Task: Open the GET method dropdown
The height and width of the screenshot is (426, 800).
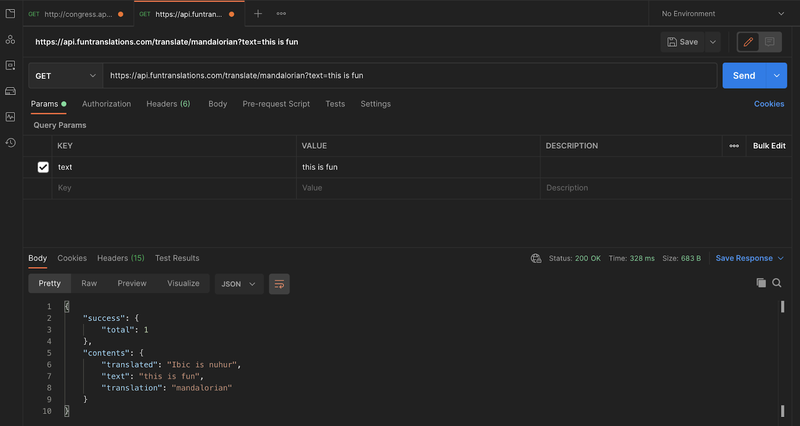Action: pyautogui.click(x=66, y=76)
